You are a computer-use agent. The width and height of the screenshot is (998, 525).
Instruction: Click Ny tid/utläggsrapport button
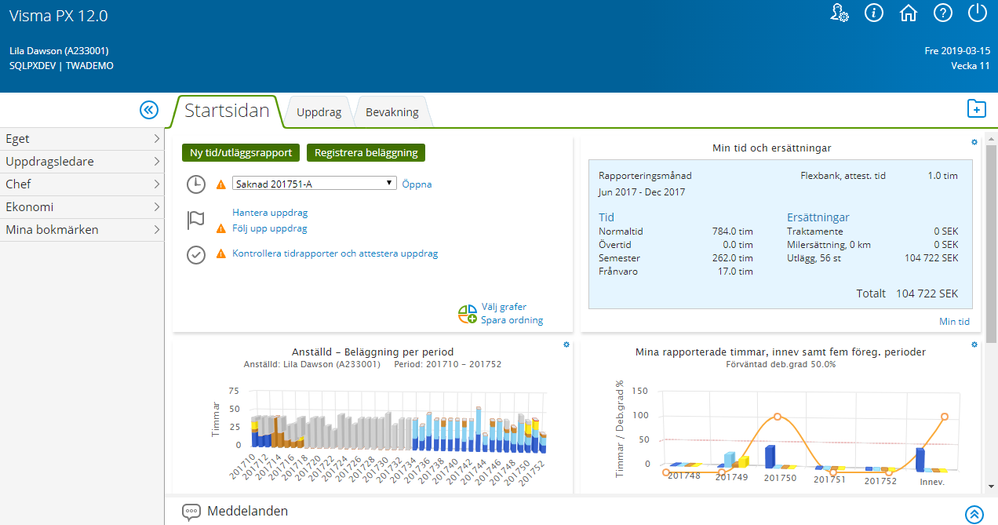pos(241,153)
